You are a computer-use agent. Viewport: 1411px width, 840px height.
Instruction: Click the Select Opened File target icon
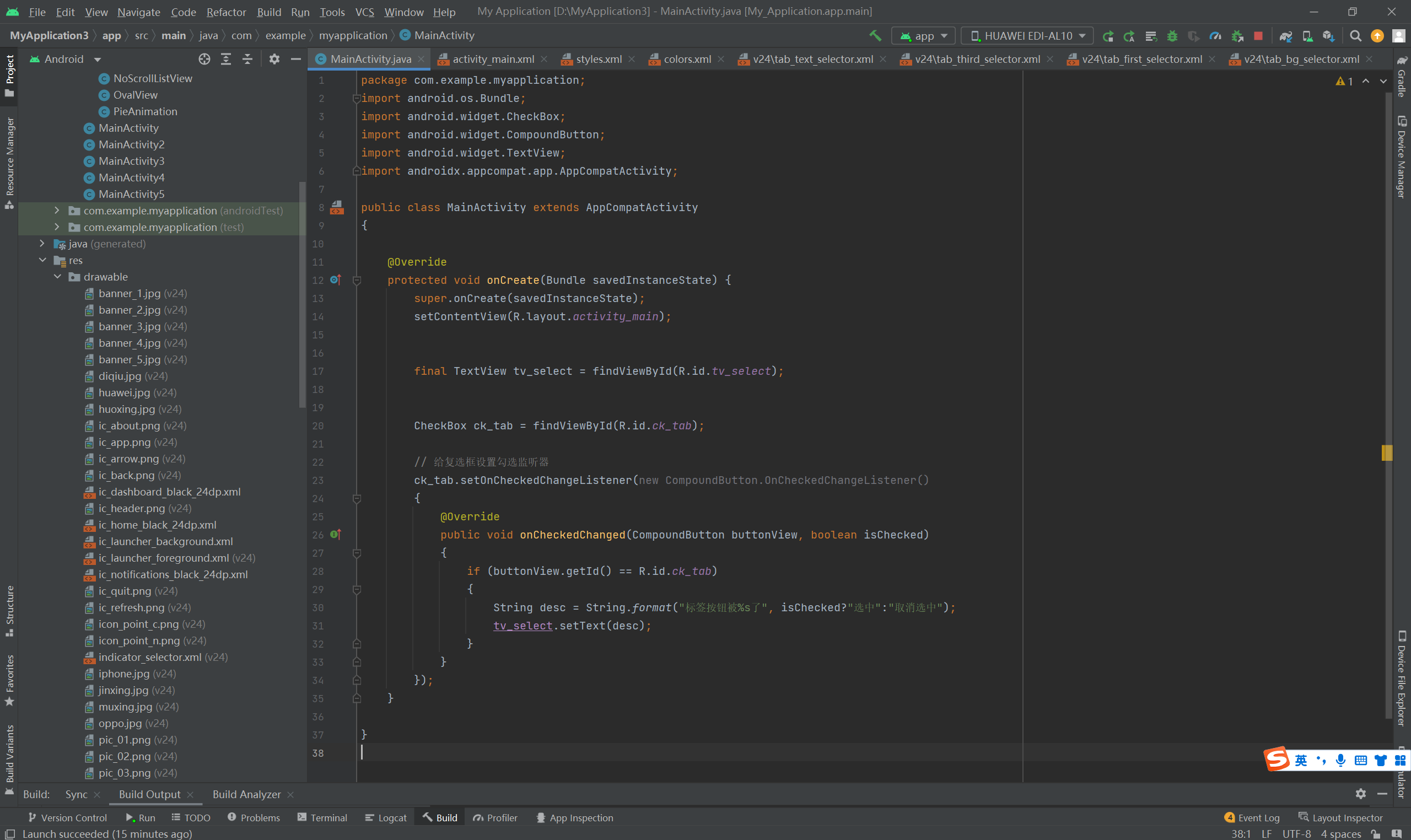pyautogui.click(x=204, y=59)
